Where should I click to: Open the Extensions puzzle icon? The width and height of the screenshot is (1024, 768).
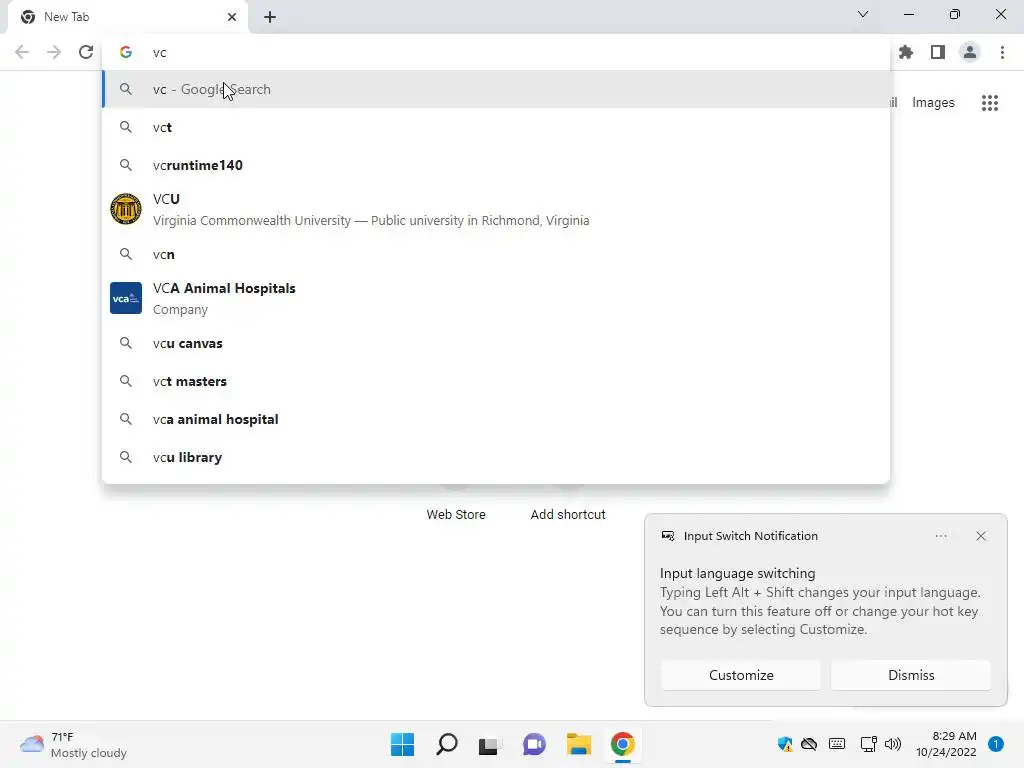click(x=906, y=52)
